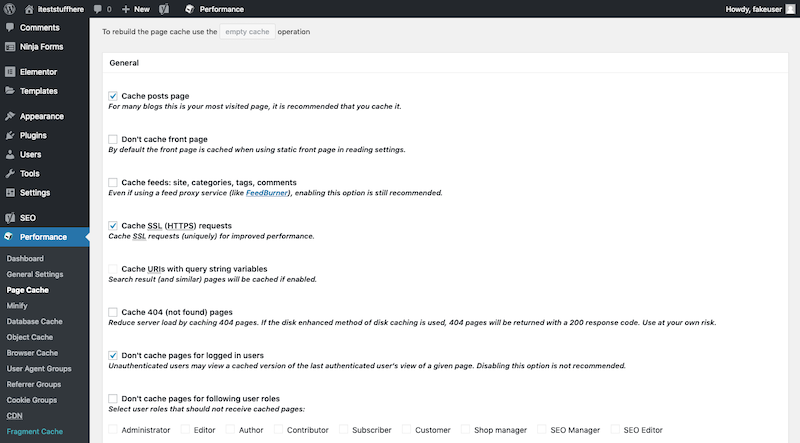
Task: Click the Elementor sidebar icon
Action: tap(10, 72)
